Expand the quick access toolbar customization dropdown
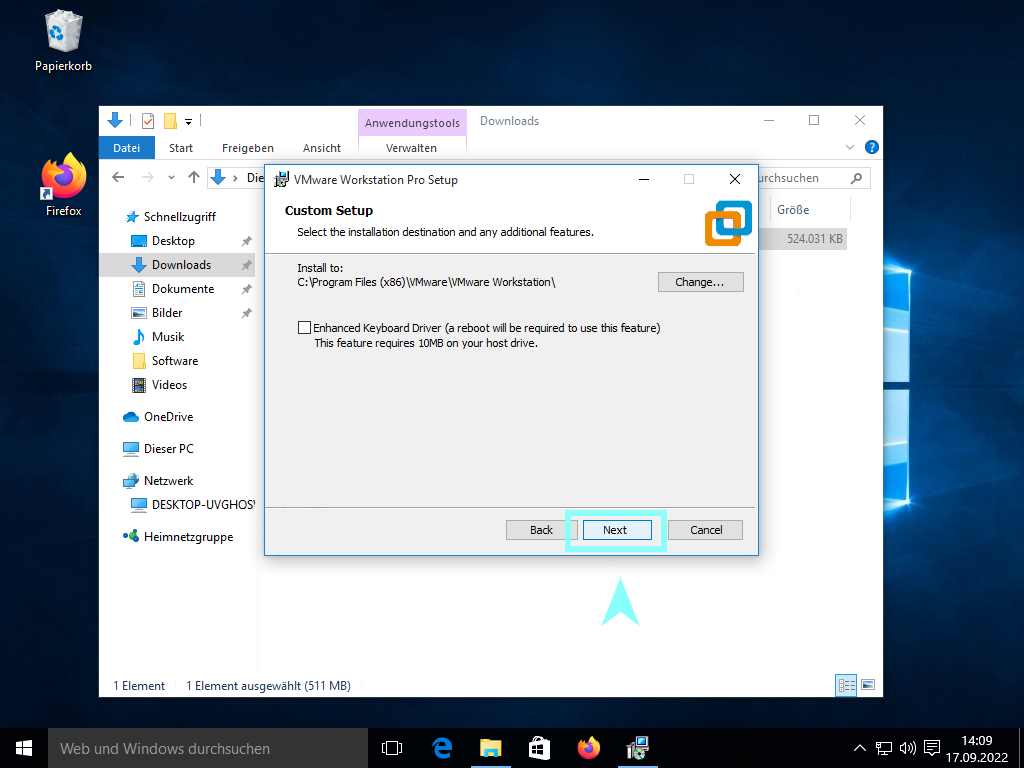This screenshot has height=768, width=1024. point(188,121)
